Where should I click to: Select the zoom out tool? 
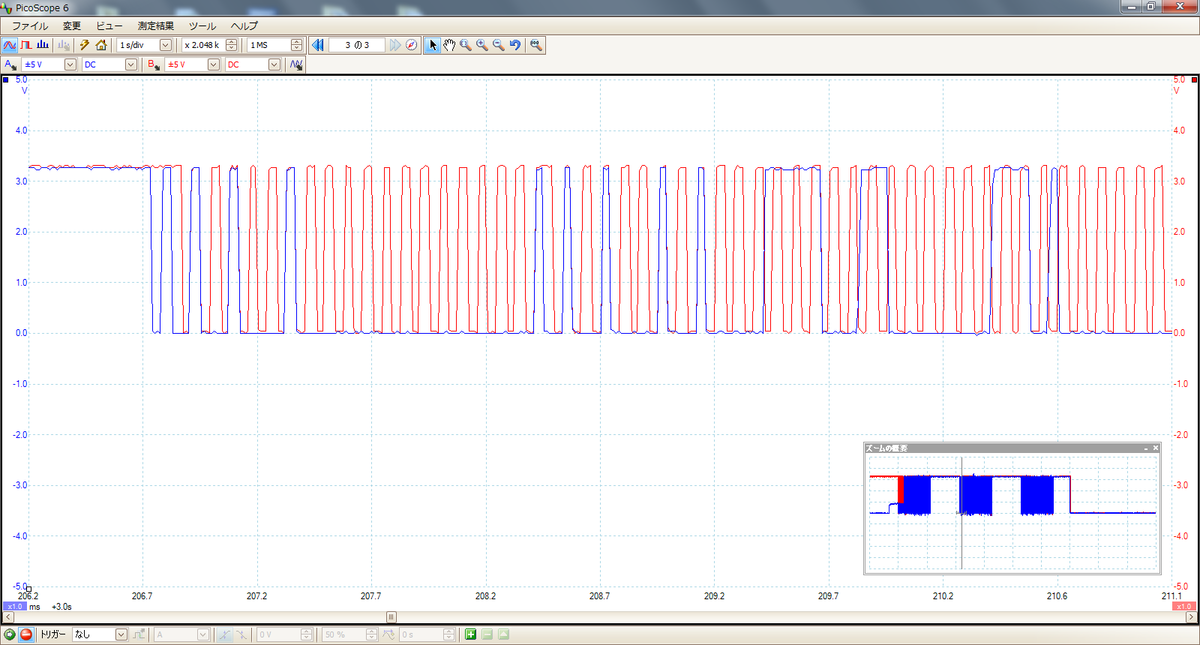498,45
